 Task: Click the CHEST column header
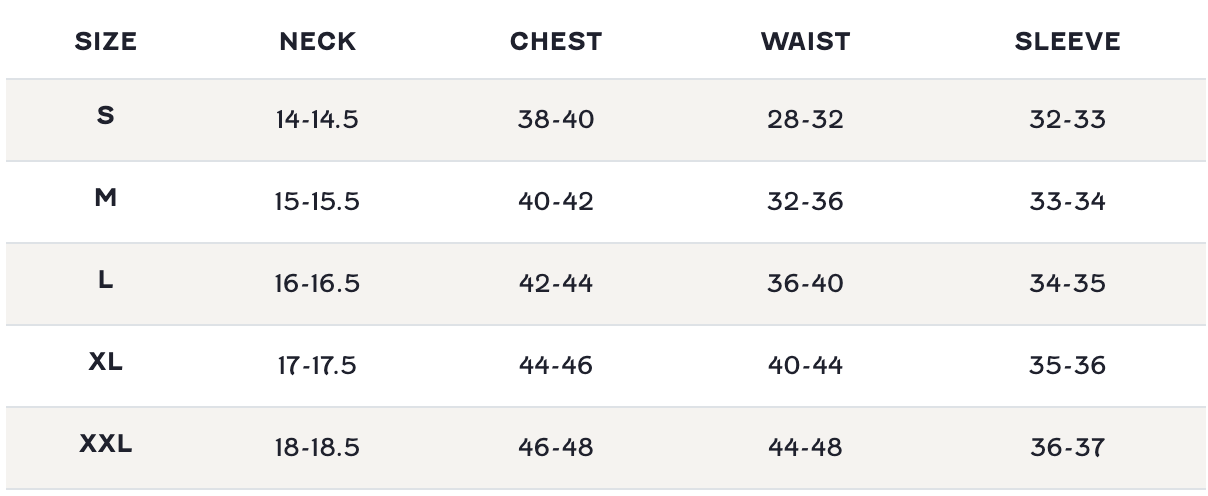tap(556, 41)
